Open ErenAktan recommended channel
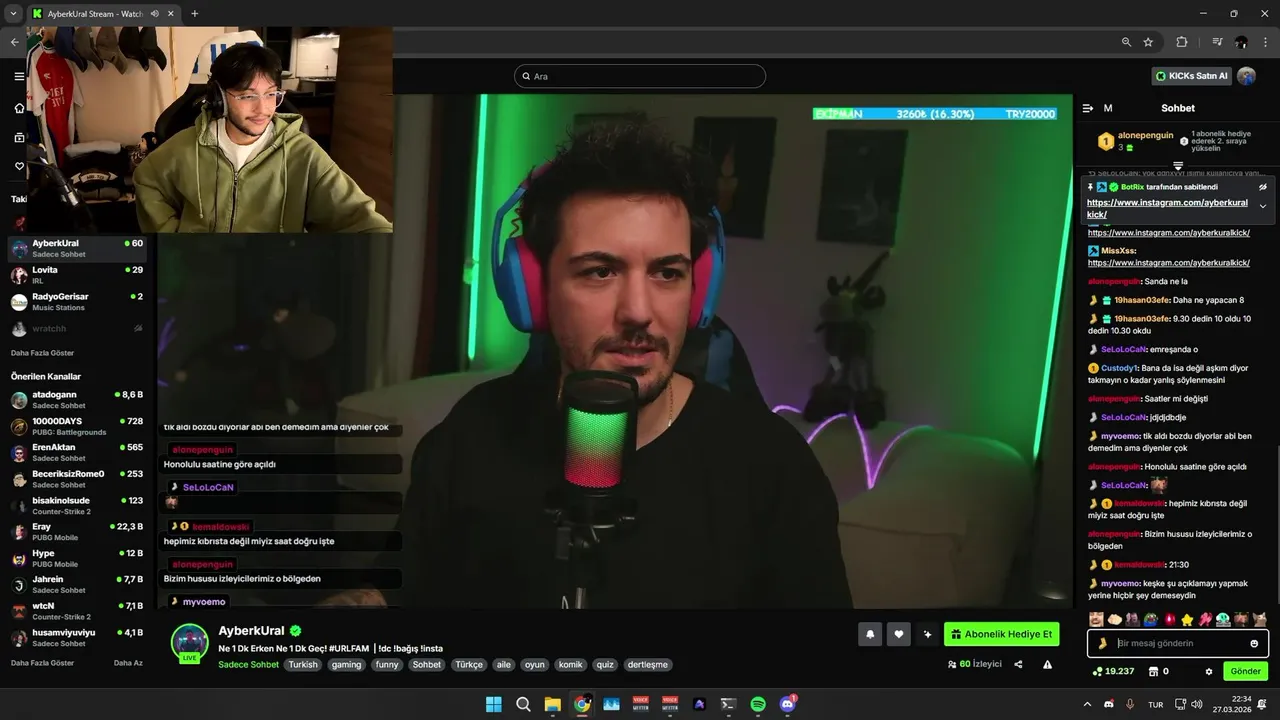 coord(78,453)
